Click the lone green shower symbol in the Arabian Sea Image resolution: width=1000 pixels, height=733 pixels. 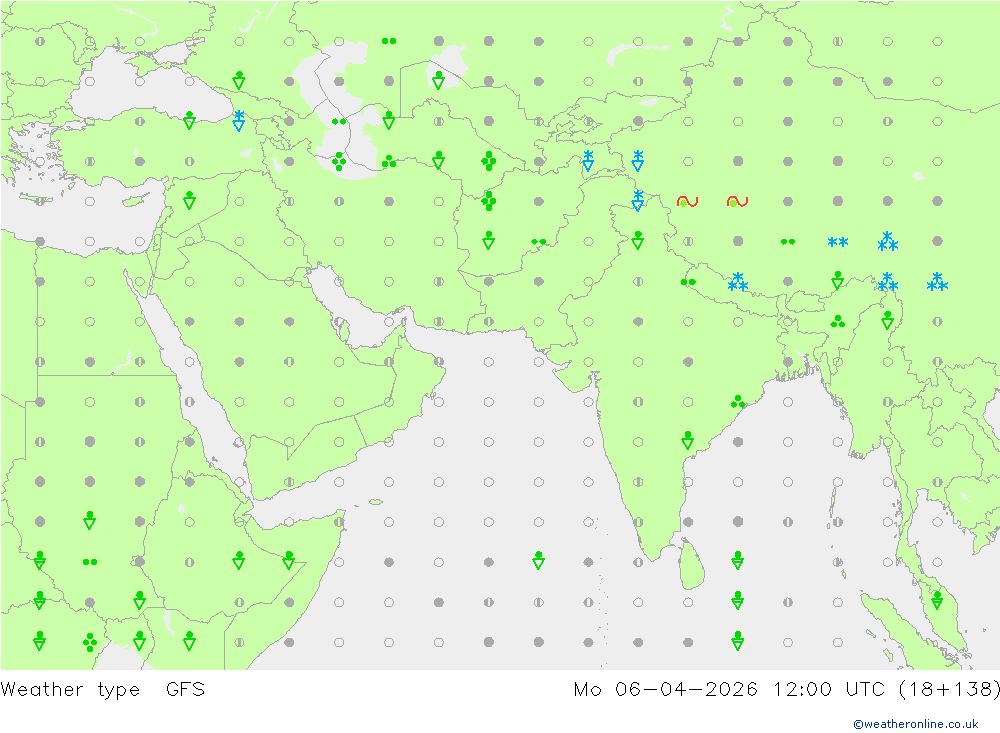coord(538,561)
